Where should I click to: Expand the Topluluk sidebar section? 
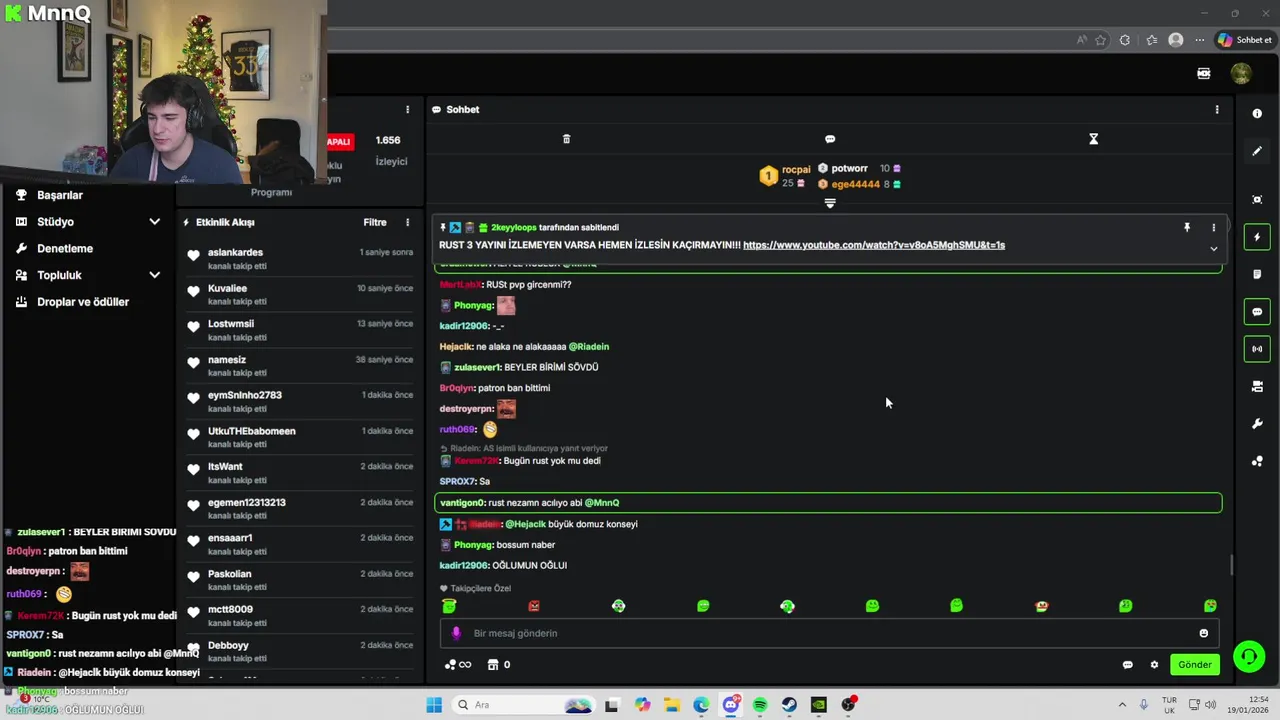154,275
